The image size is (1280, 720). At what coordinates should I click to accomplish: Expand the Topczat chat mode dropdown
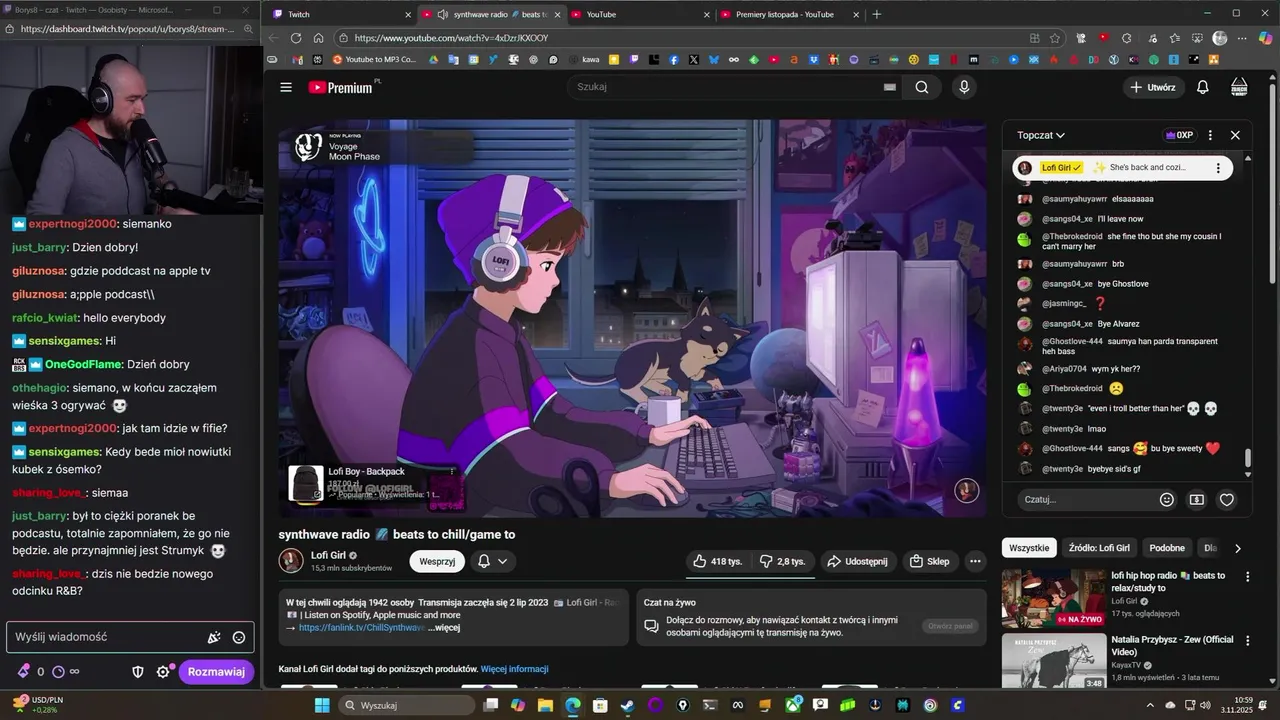tap(1041, 135)
